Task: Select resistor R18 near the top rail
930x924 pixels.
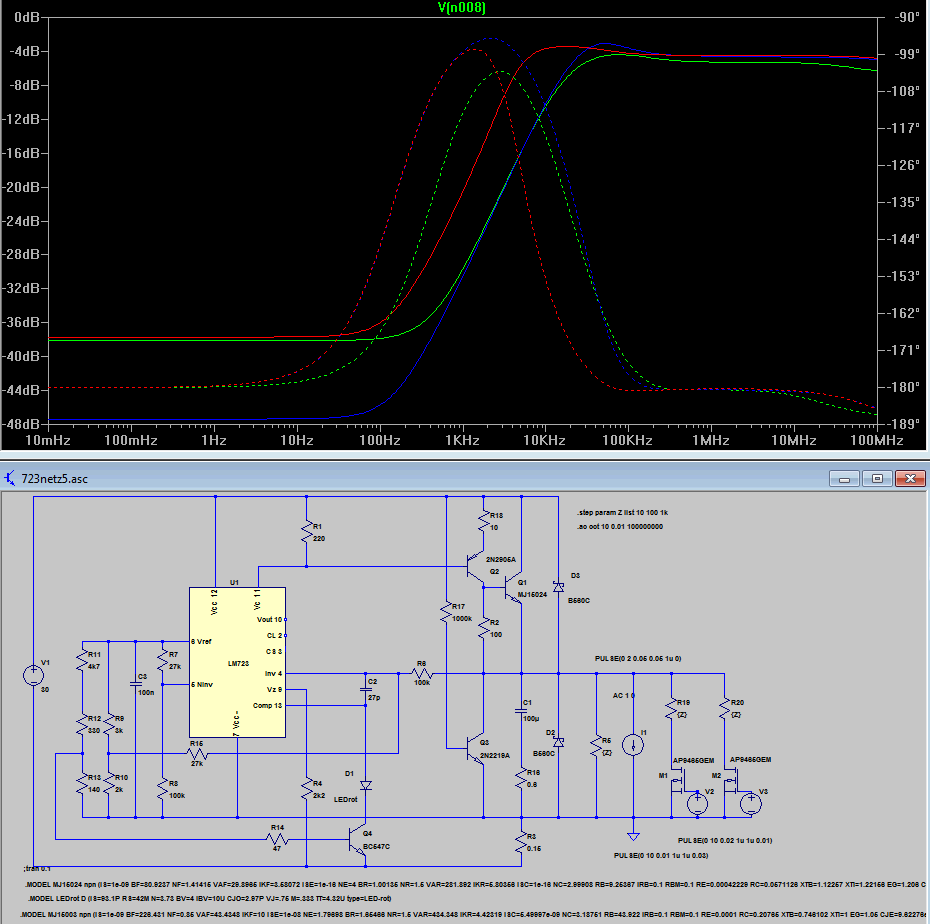Action: click(484, 521)
